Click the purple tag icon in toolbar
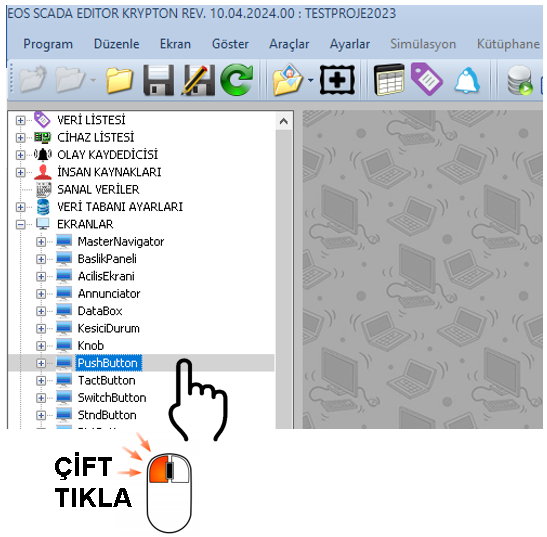This screenshot has width=547, height=537. tap(427, 79)
